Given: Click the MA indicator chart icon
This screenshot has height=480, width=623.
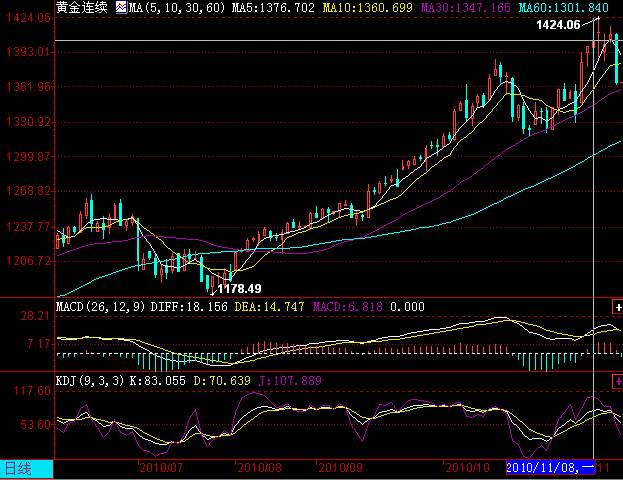Looking at the screenshot, I should click(x=122, y=7).
